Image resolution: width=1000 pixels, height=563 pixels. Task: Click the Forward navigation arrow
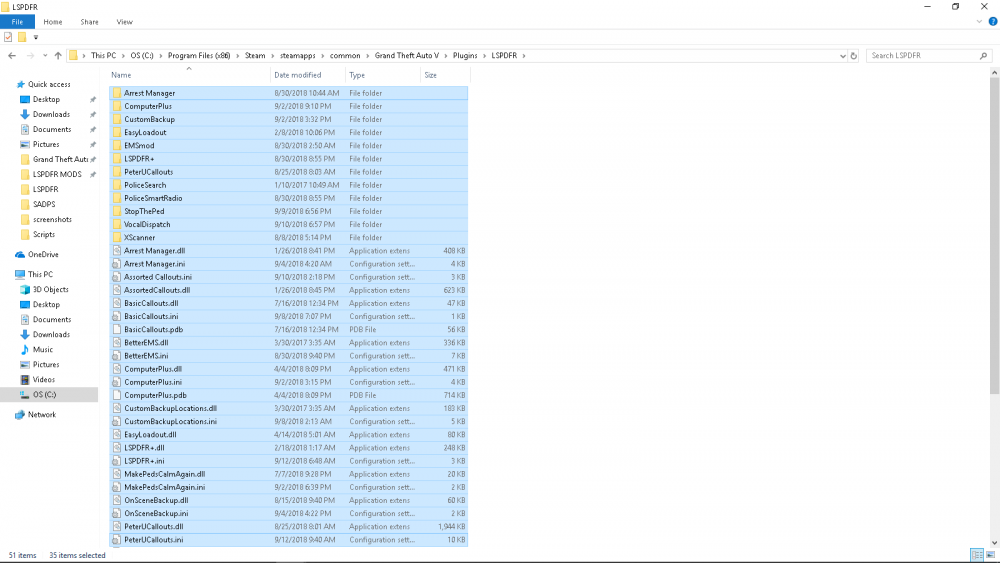coord(30,55)
